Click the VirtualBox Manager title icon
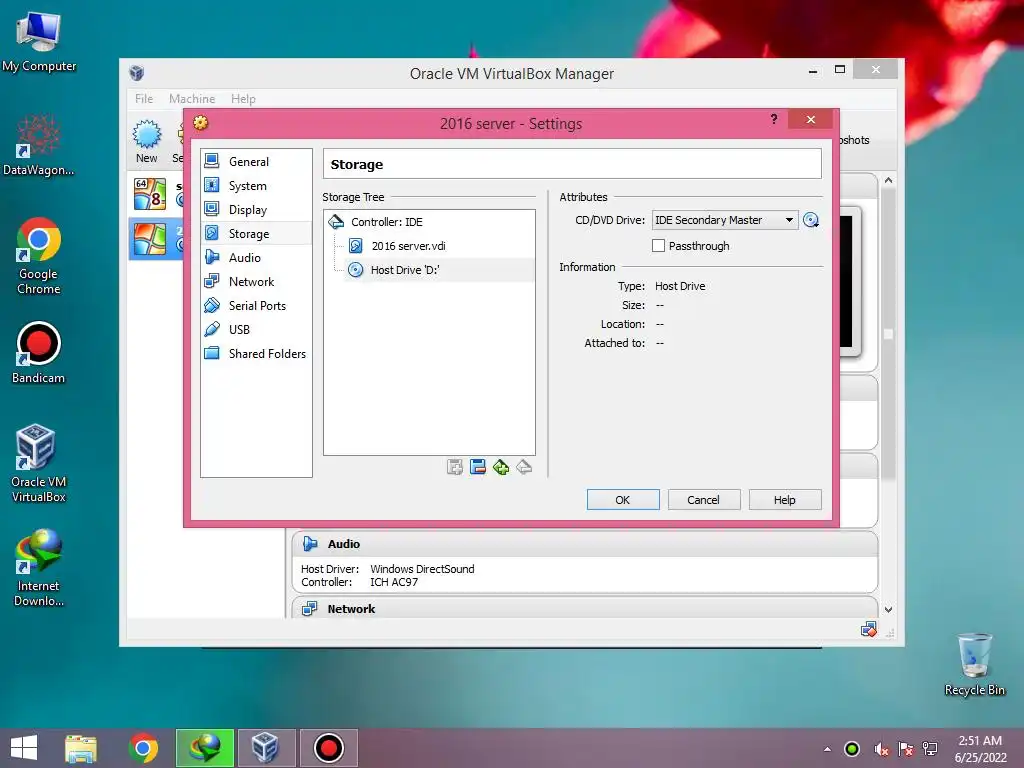This screenshot has width=1024, height=768. [136, 72]
